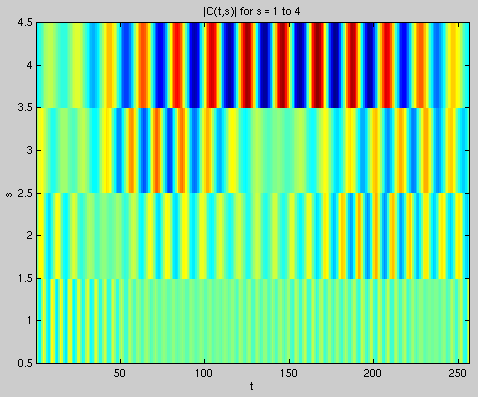Screen dimensions: 478x397
Task: Click the y-axis tick label '2'
Action: coord(29,235)
